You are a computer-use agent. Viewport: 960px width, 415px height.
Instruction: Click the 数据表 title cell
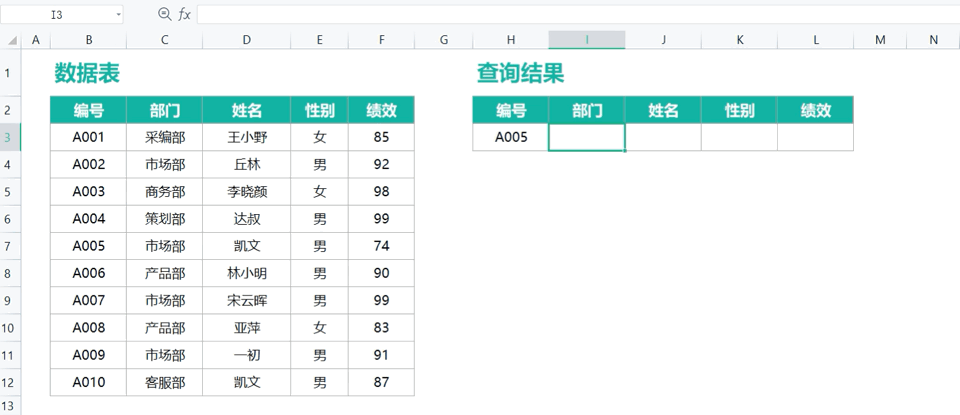coord(88,73)
